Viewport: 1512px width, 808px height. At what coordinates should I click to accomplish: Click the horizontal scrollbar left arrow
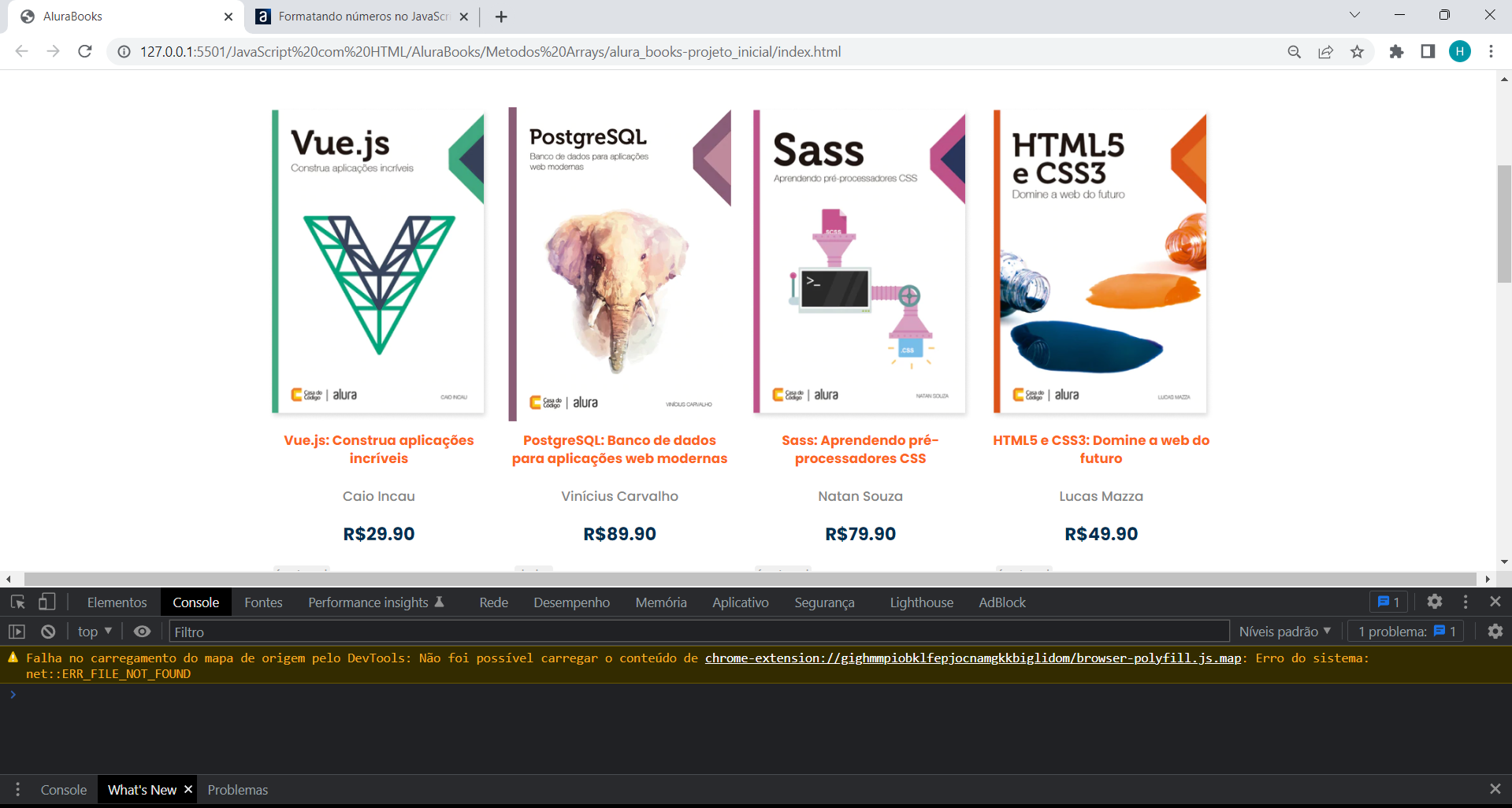click(8, 579)
